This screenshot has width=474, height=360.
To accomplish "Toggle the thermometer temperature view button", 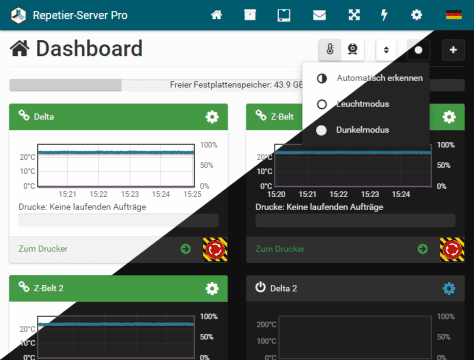I will point(330,50).
